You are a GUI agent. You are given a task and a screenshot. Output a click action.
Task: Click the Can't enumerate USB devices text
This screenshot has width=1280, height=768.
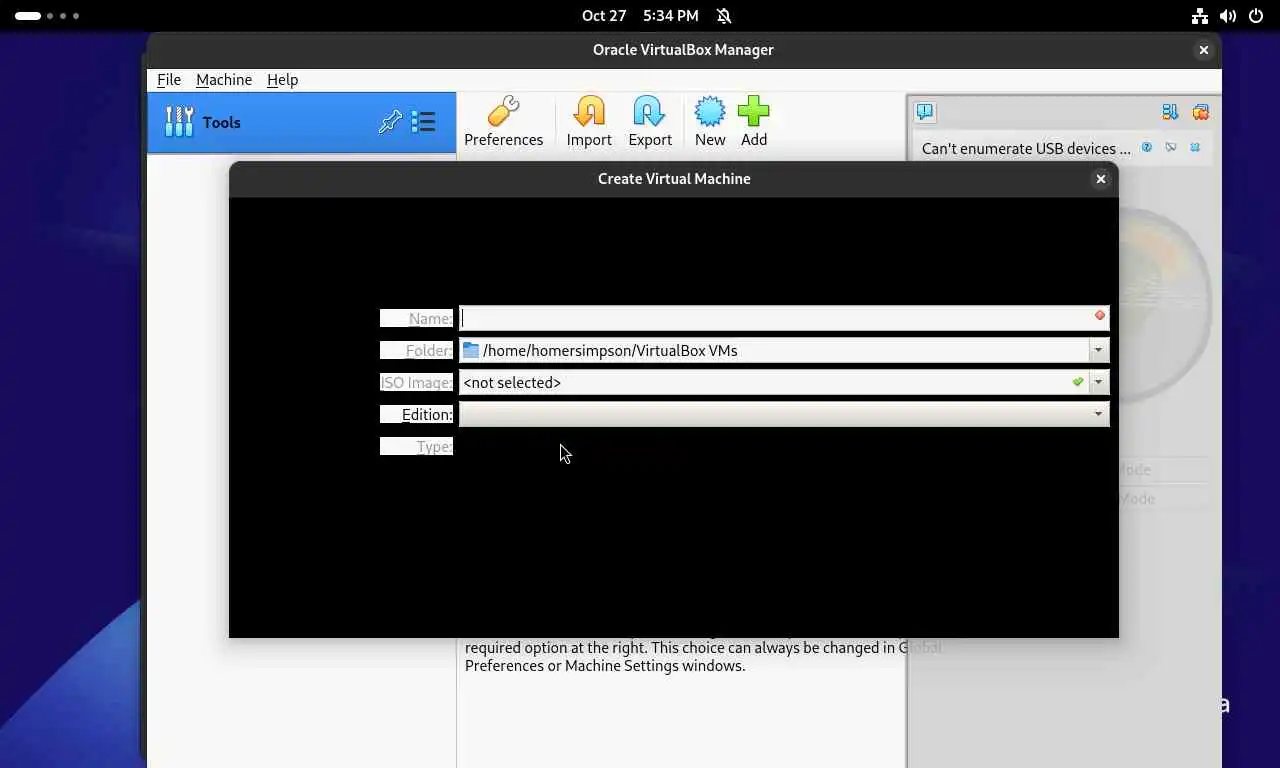1026,148
